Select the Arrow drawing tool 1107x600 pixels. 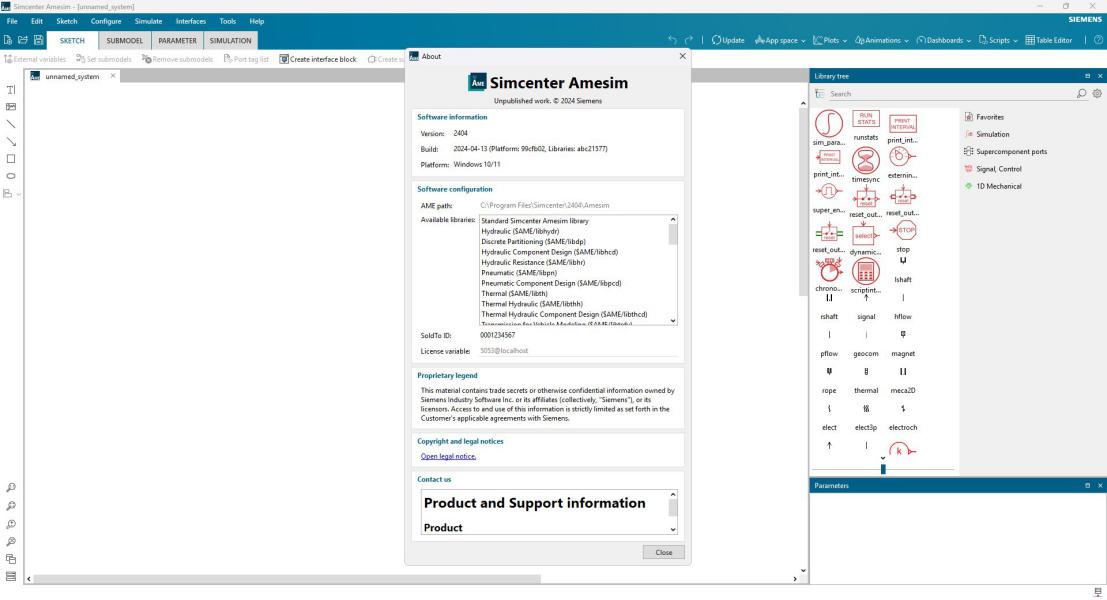(11, 141)
